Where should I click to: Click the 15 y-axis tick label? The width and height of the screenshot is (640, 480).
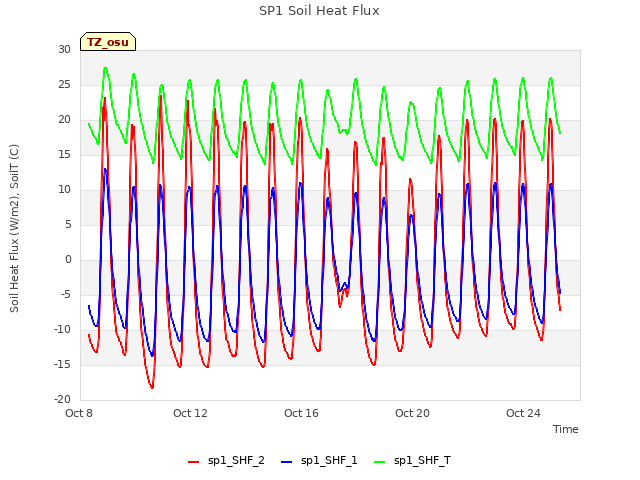pyautogui.click(x=64, y=155)
